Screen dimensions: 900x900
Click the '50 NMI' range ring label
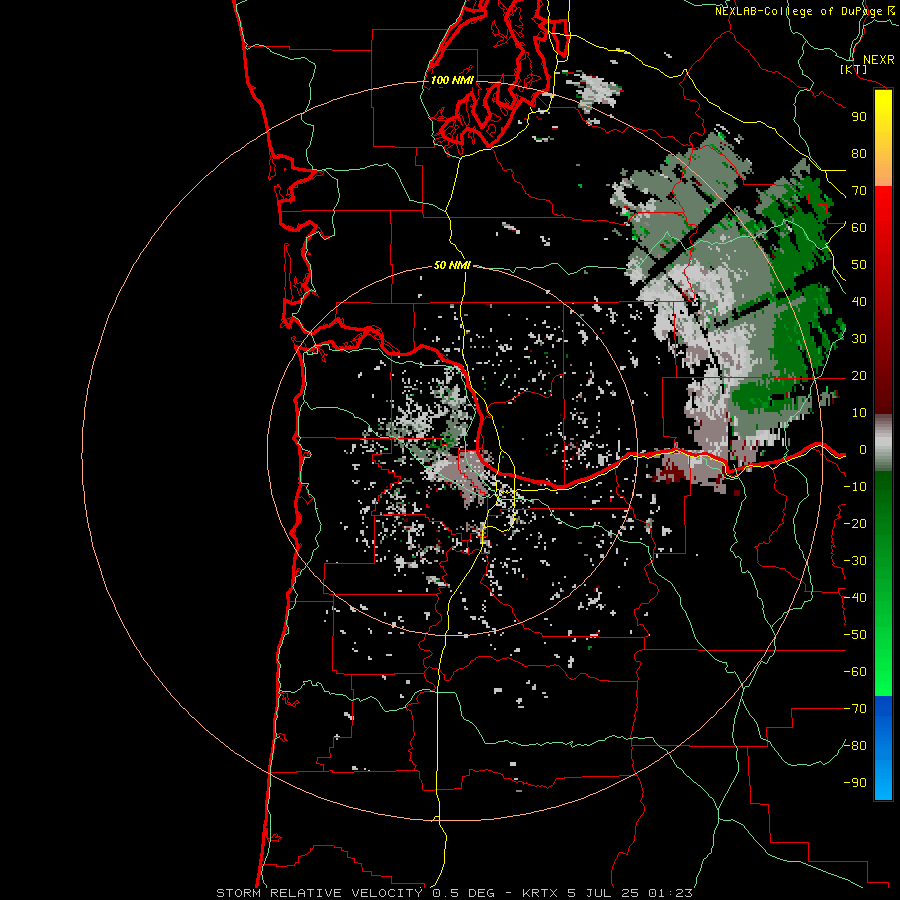click(452, 265)
